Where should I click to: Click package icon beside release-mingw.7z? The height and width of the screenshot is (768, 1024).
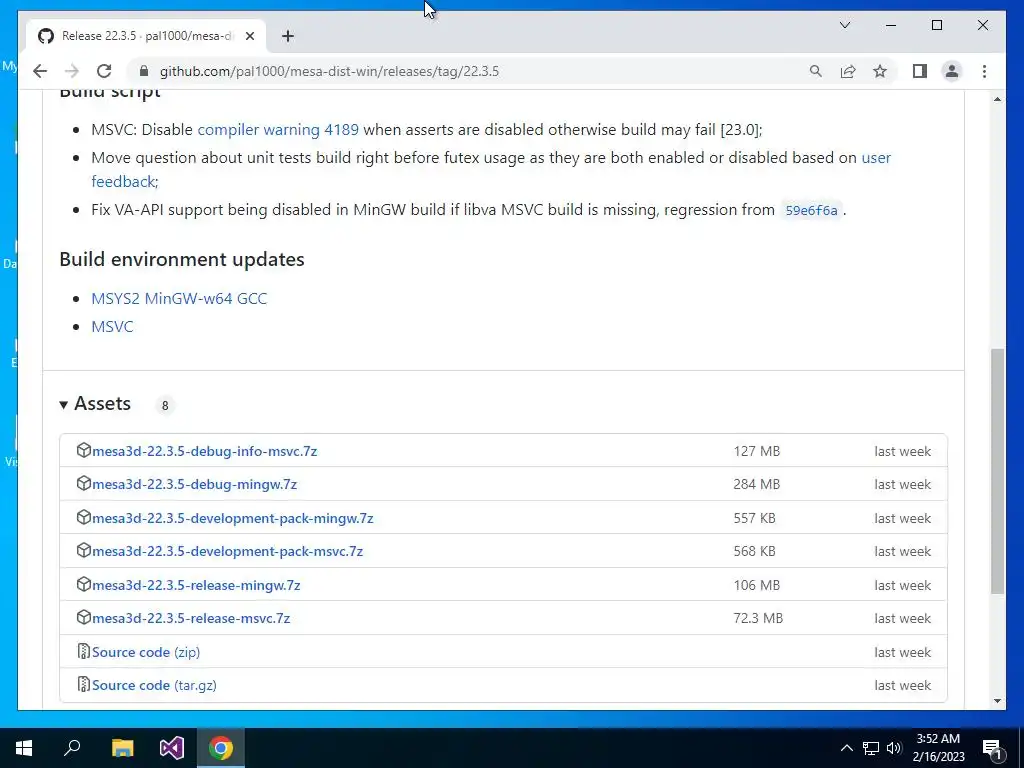[x=84, y=584]
